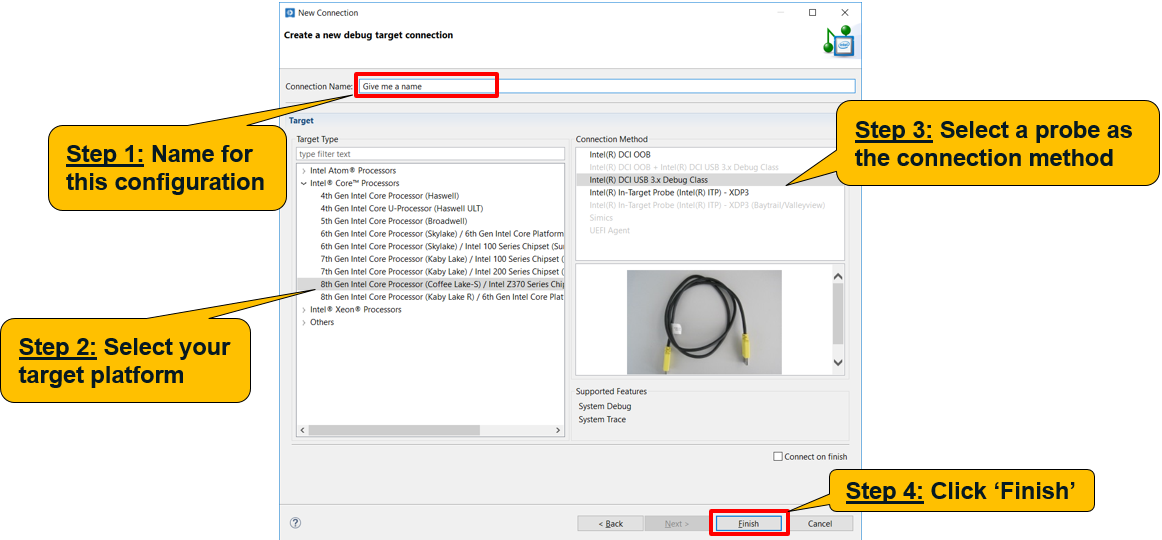1162x540 pixels.
Task: Click the Target Type filter text box
Action: pyautogui.click(x=431, y=154)
